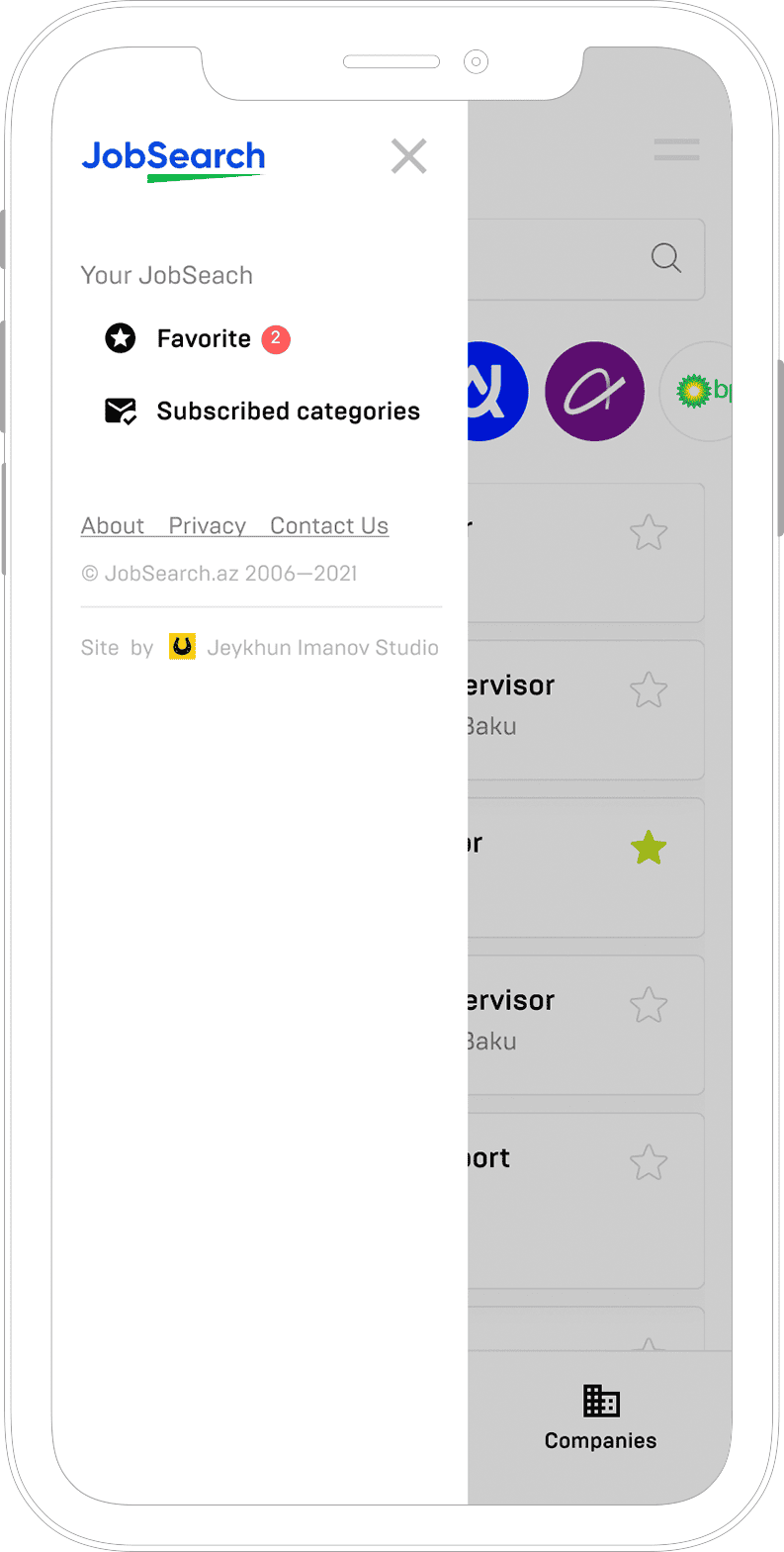Toggle star on second supervisor Baku card

pyautogui.click(x=649, y=1005)
